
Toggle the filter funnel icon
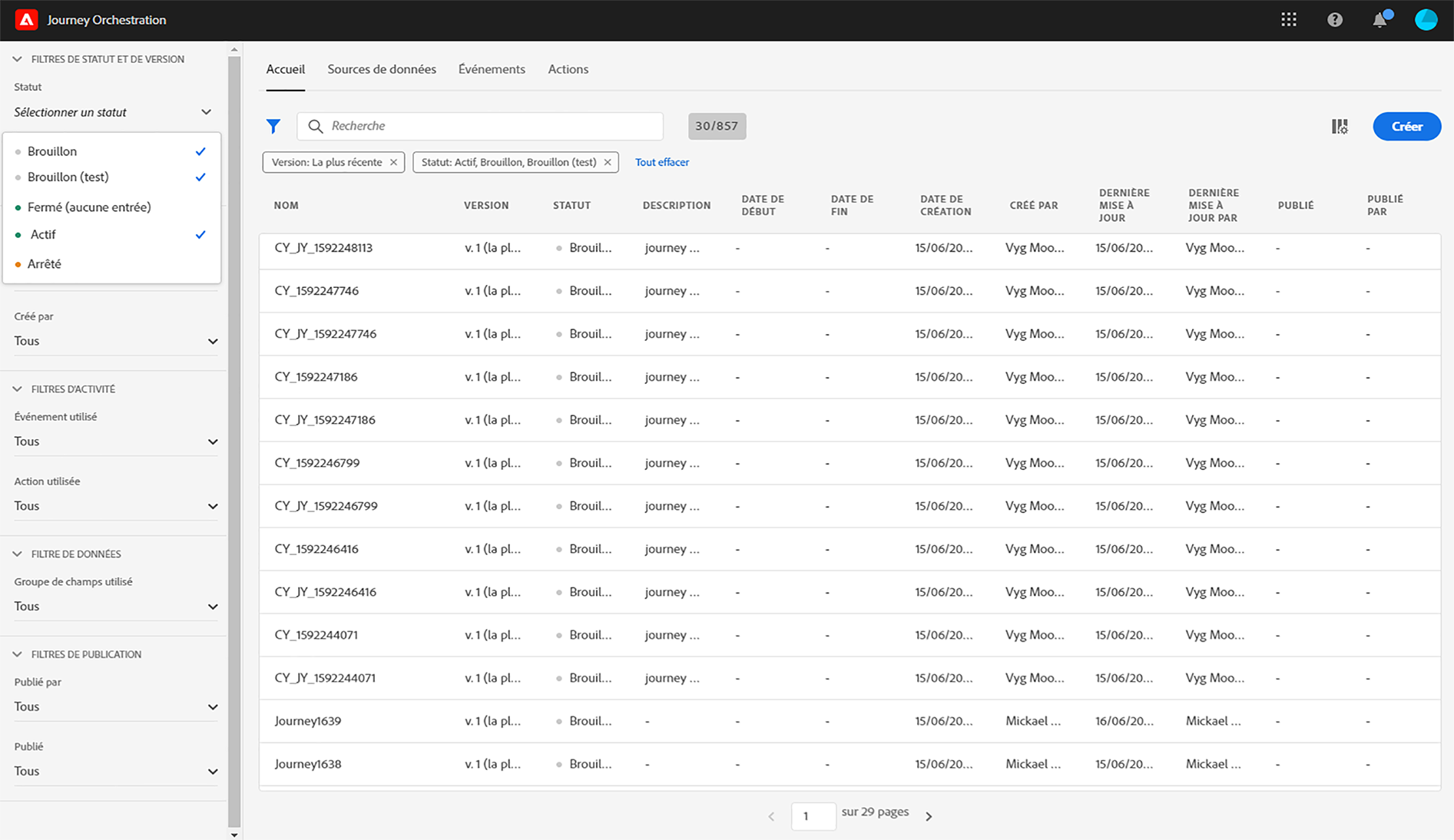tap(273, 126)
